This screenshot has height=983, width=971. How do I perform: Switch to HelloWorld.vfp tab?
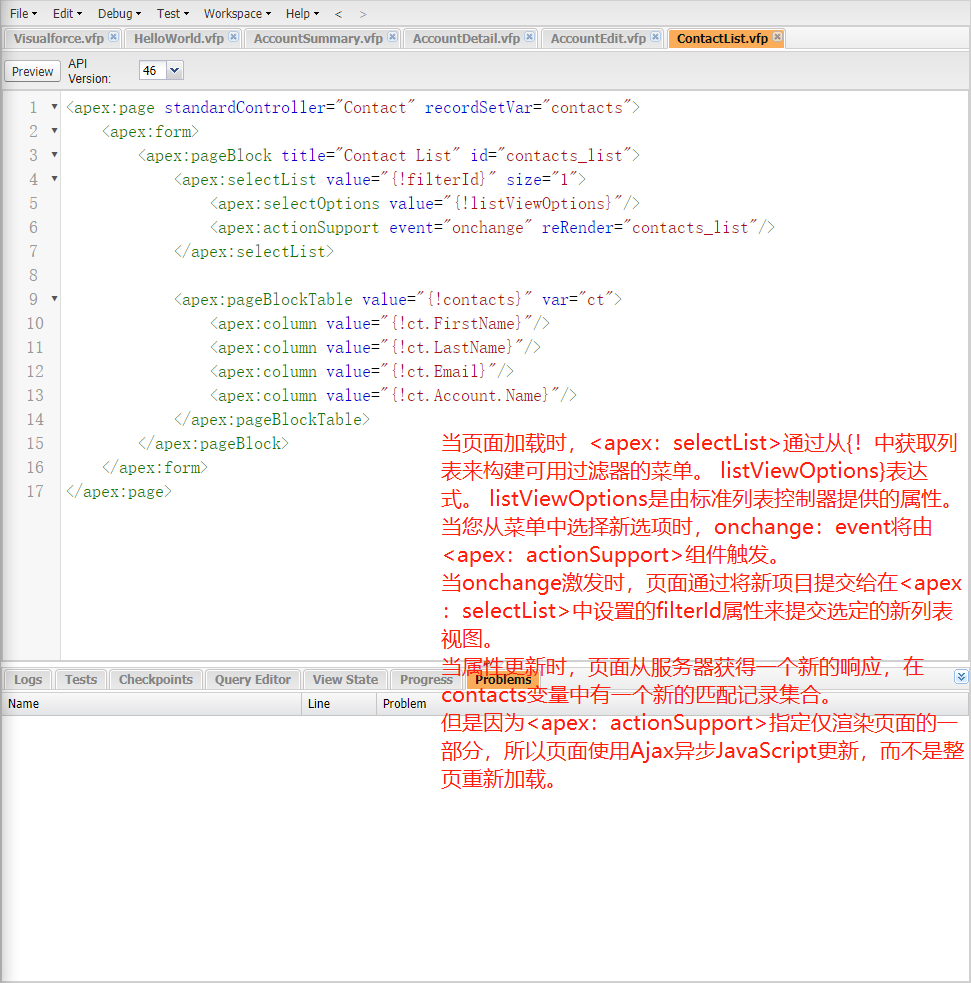click(179, 38)
